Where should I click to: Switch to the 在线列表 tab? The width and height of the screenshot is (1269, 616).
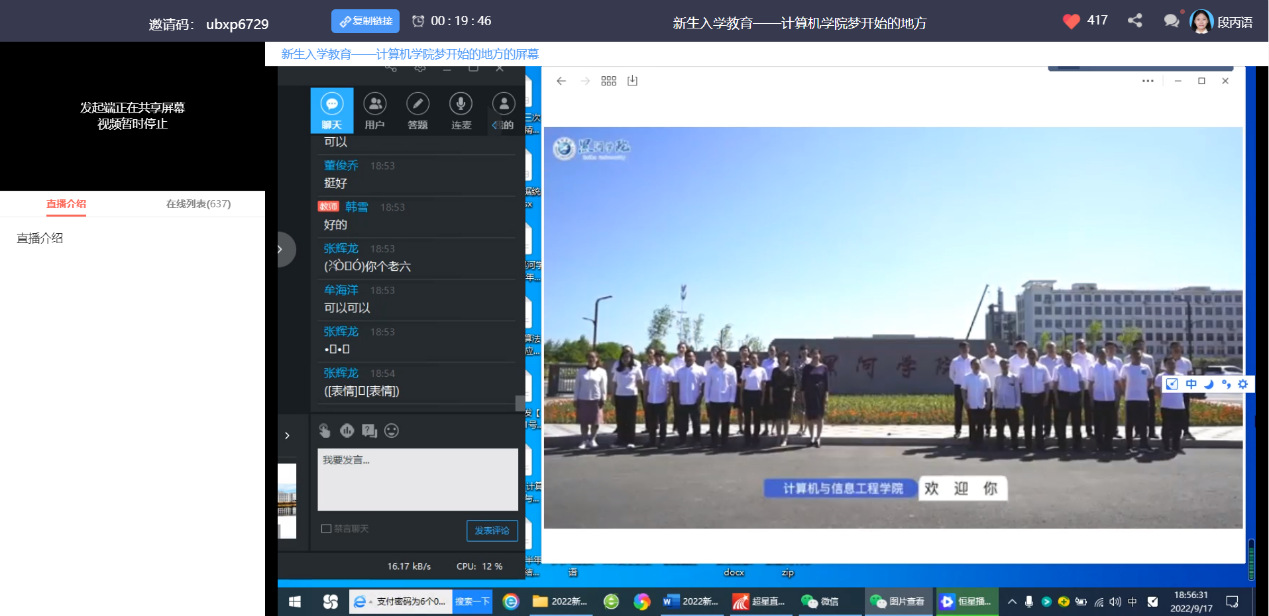[x=198, y=204]
